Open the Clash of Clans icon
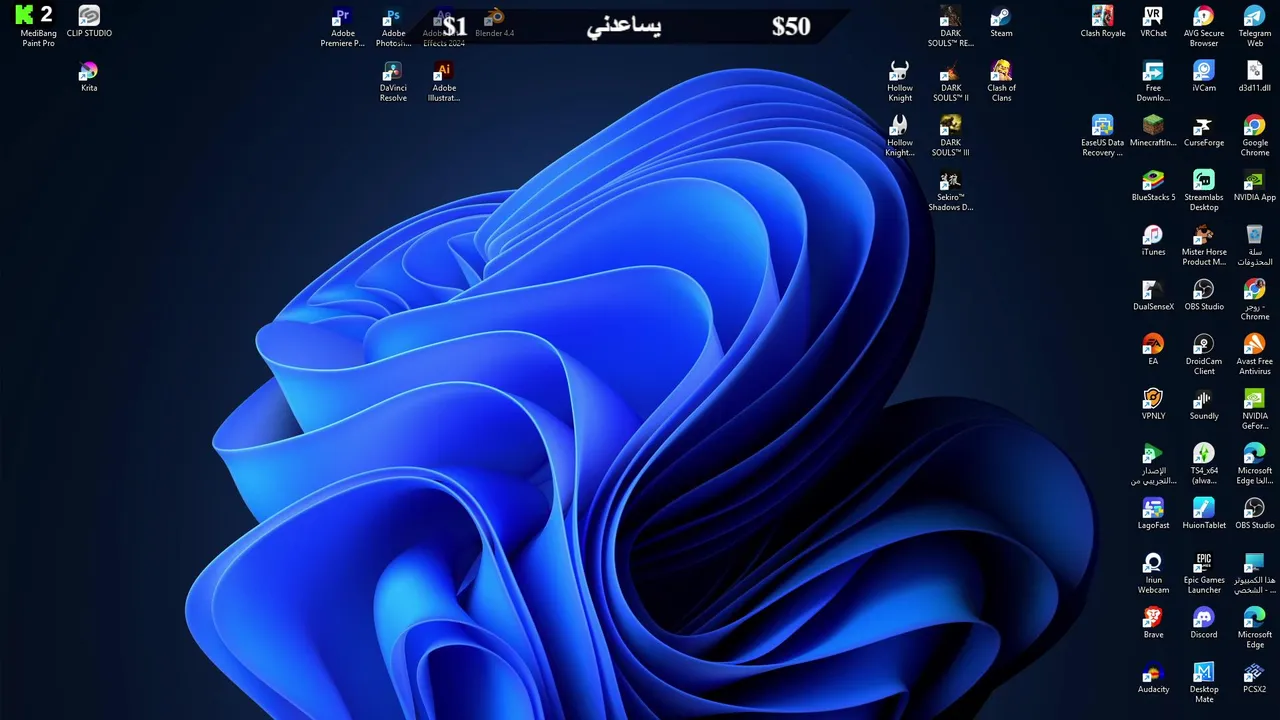 point(1001,81)
